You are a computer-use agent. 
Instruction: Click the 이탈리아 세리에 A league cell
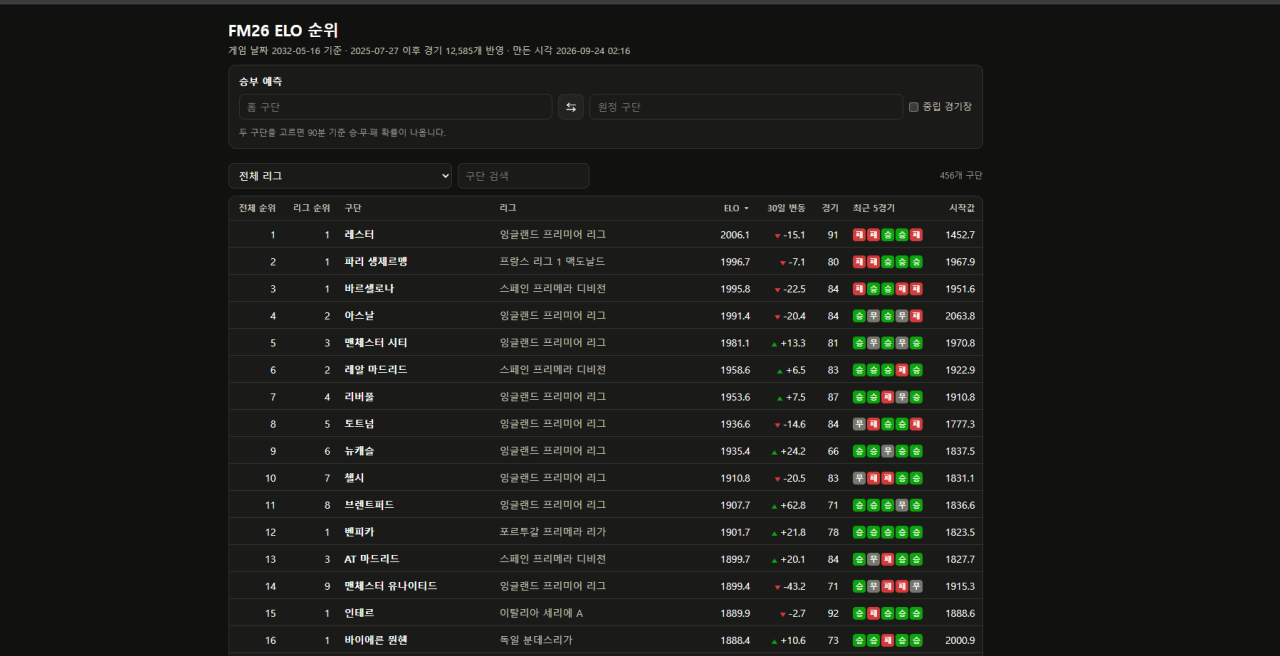point(541,613)
